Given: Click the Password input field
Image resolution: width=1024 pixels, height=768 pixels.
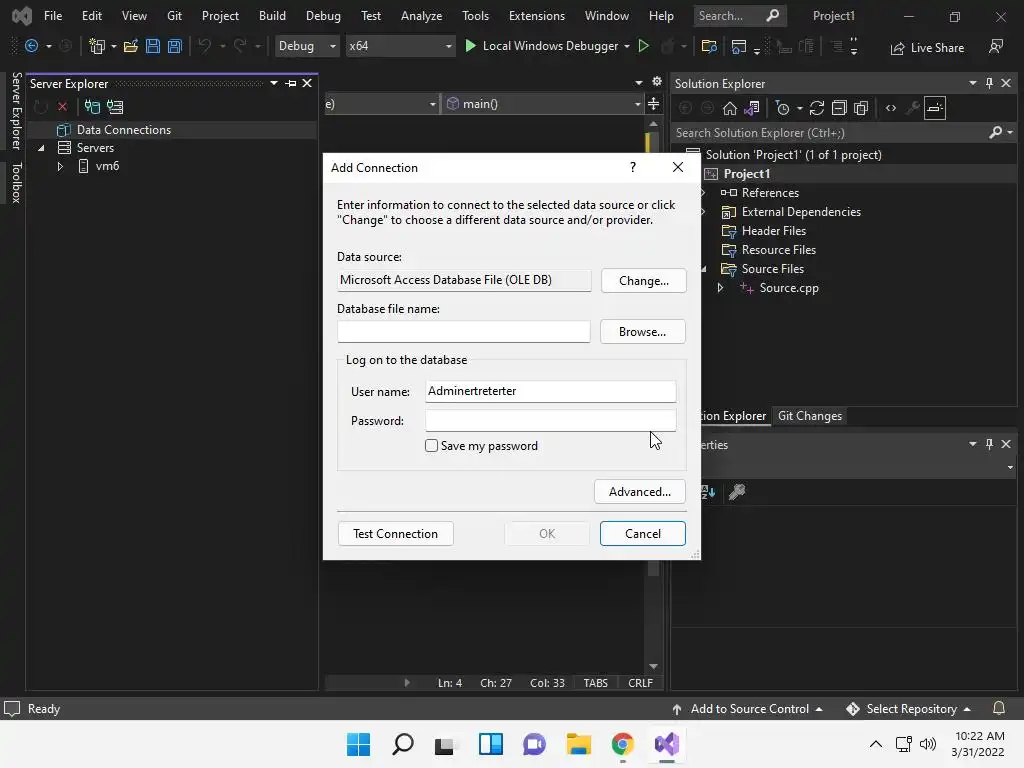Looking at the screenshot, I should (551, 421).
